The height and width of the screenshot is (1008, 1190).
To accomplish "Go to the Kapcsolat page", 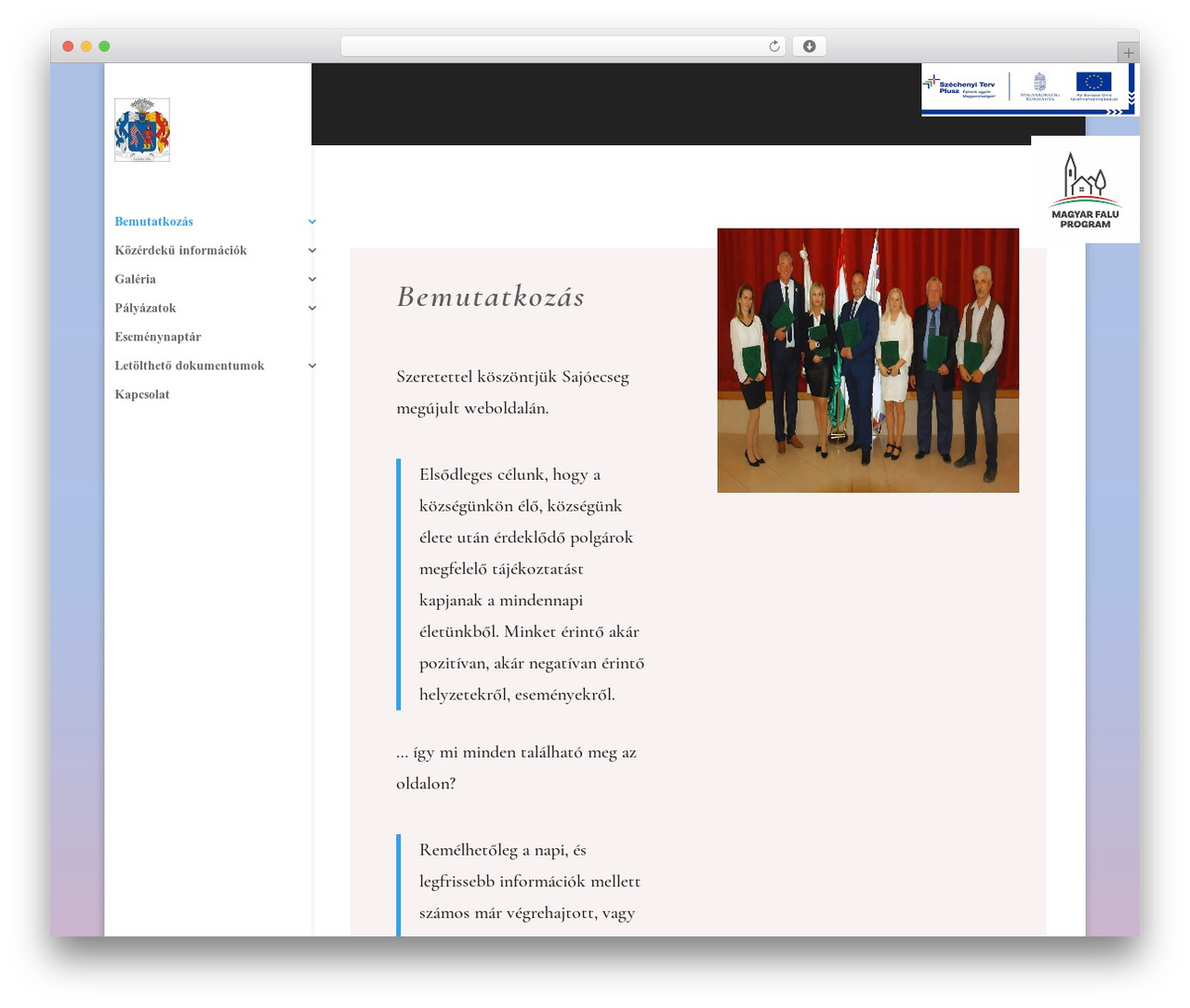I will click(x=142, y=394).
